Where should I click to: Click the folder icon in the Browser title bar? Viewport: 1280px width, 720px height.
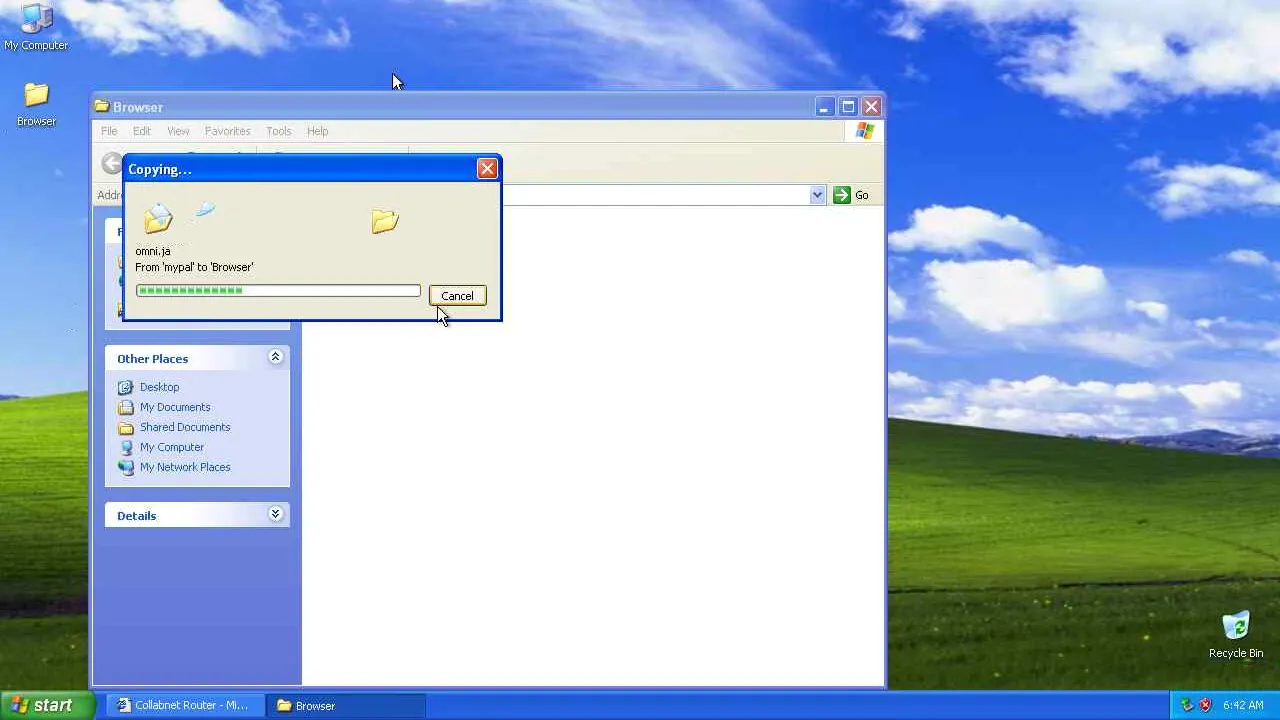point(101,106)
